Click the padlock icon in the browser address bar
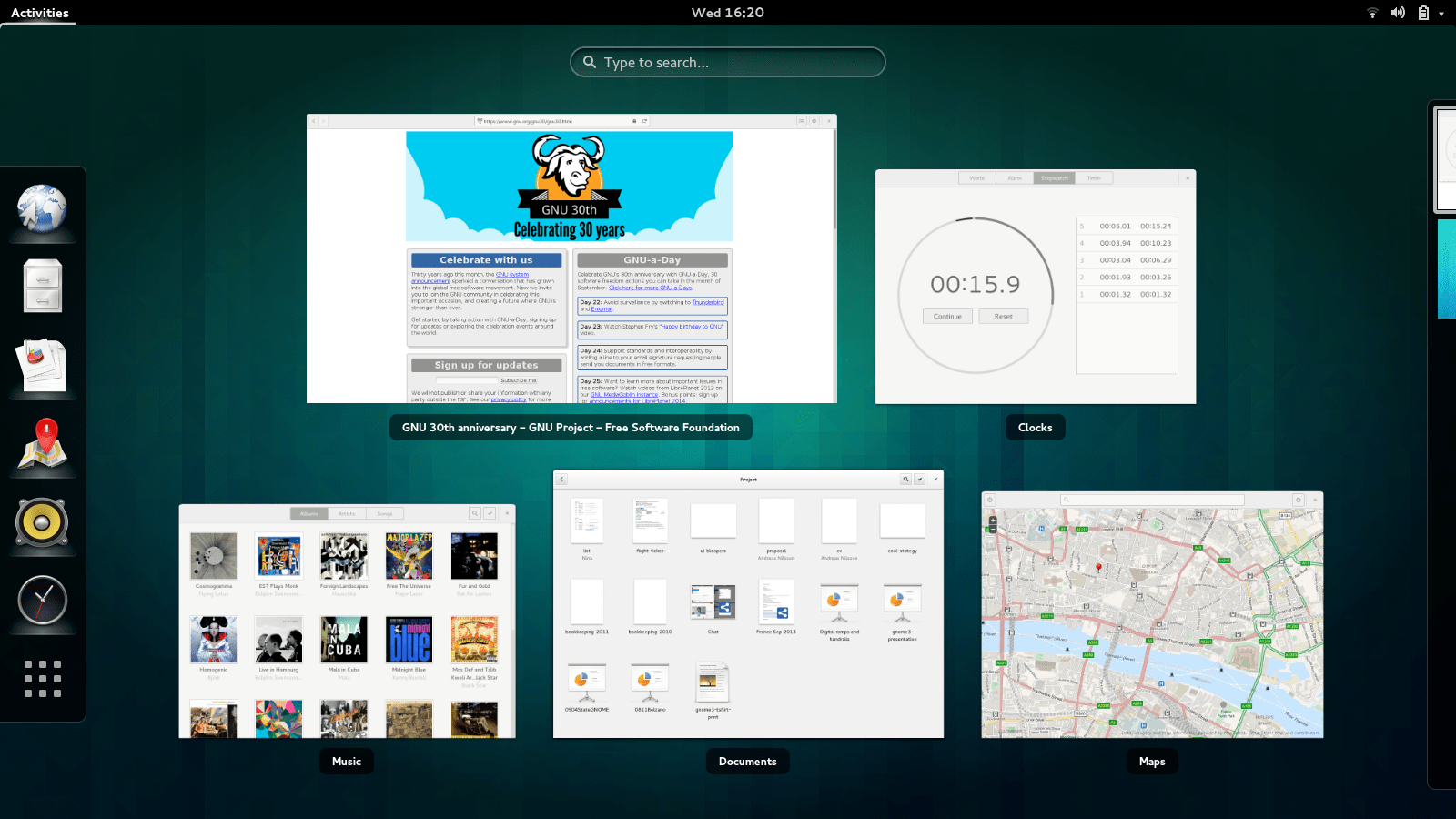 tap(634, 120)
